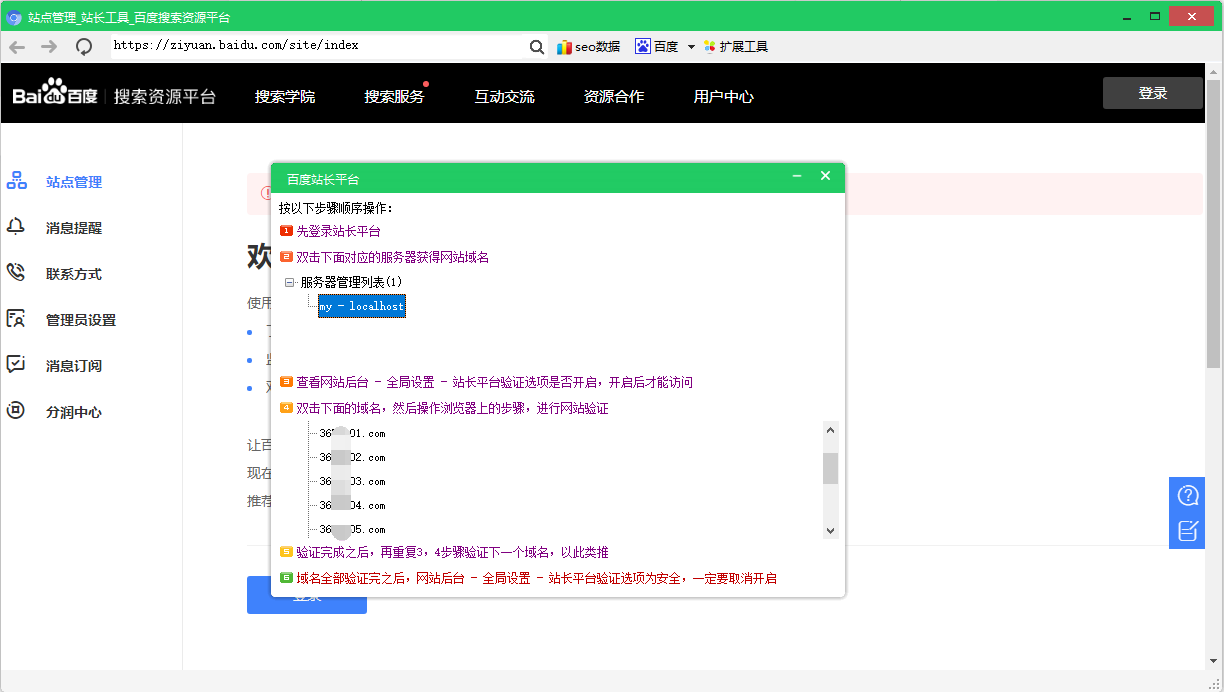Image resolution: width=1224 pixels, height=692 pixels.
Task: Click the domain list scrollbar thumb
Action: pyautogui.click(x=830, y=468)
